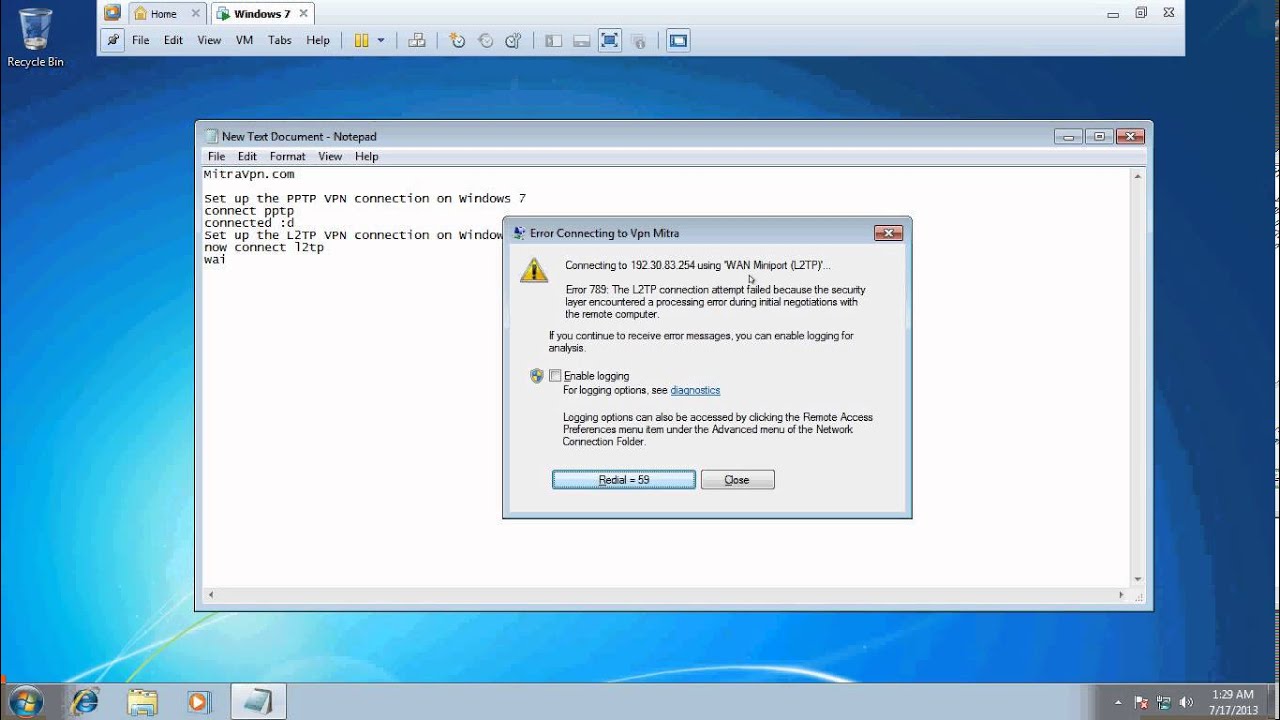Click the UAC shield next to Enable logging
Screen dimensions: 1280x720
[537, 376]
